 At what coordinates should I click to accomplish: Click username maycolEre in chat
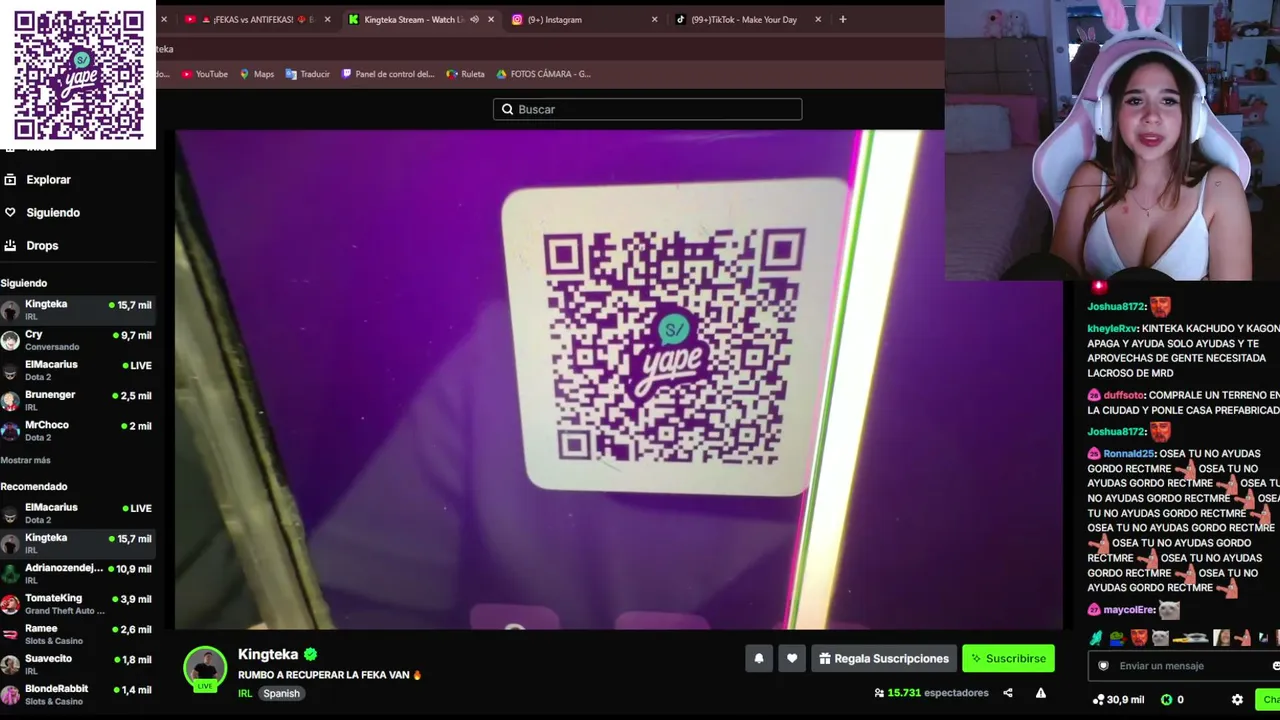(x=1129, y=609)
